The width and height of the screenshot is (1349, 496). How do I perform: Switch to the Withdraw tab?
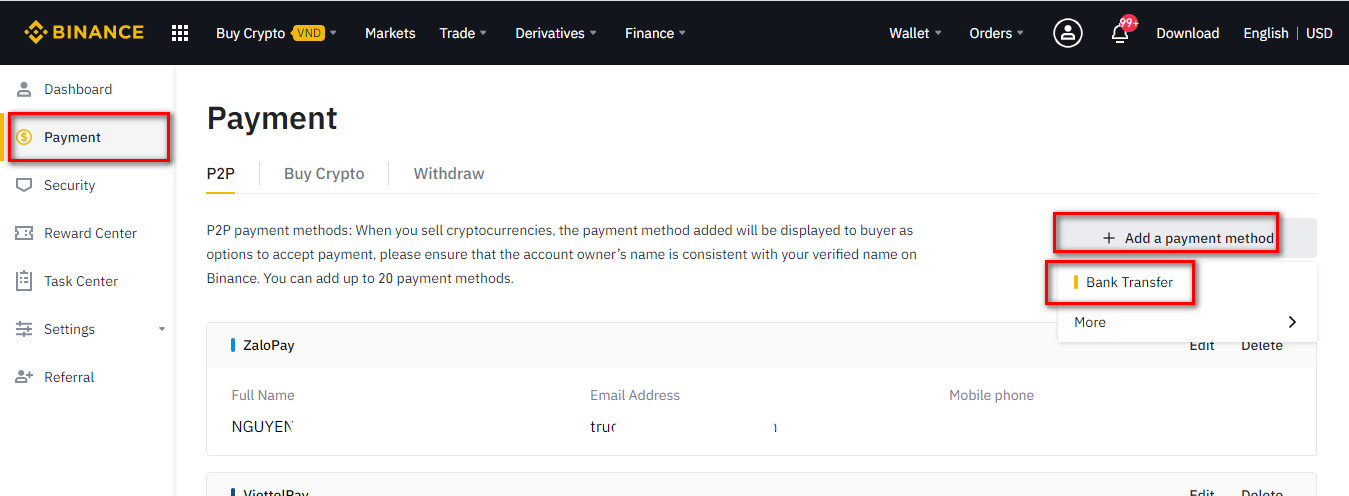(449, 173)
